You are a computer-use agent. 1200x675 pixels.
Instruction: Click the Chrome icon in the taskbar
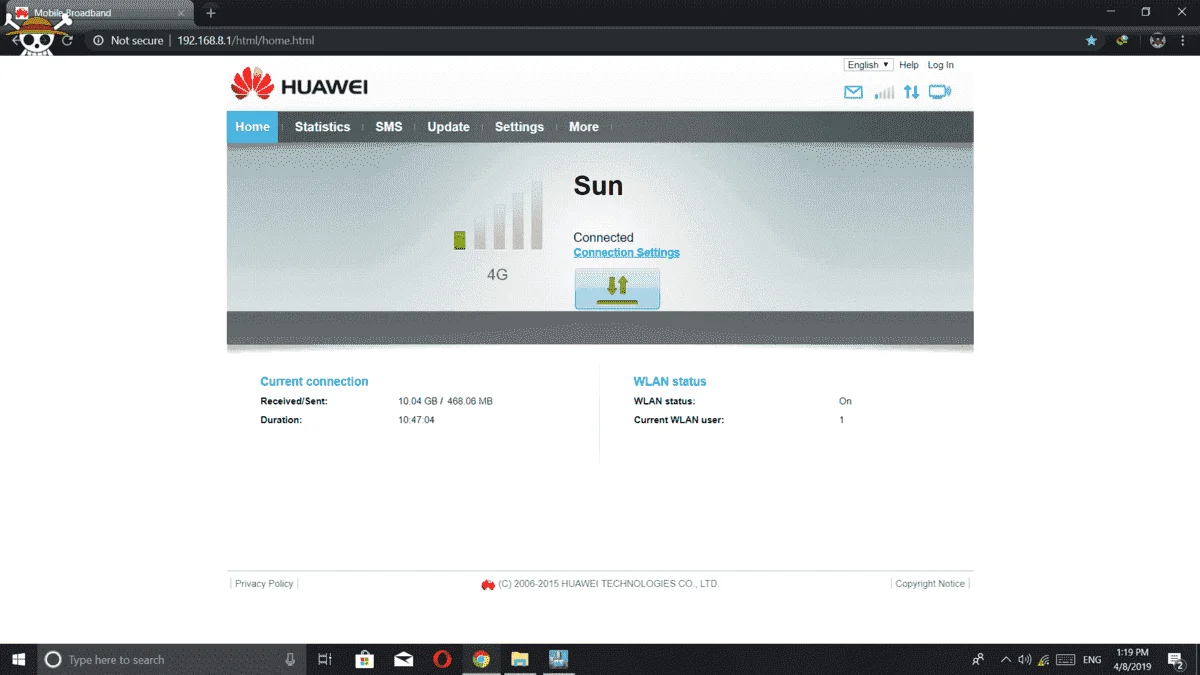click(x=481, y=659)
